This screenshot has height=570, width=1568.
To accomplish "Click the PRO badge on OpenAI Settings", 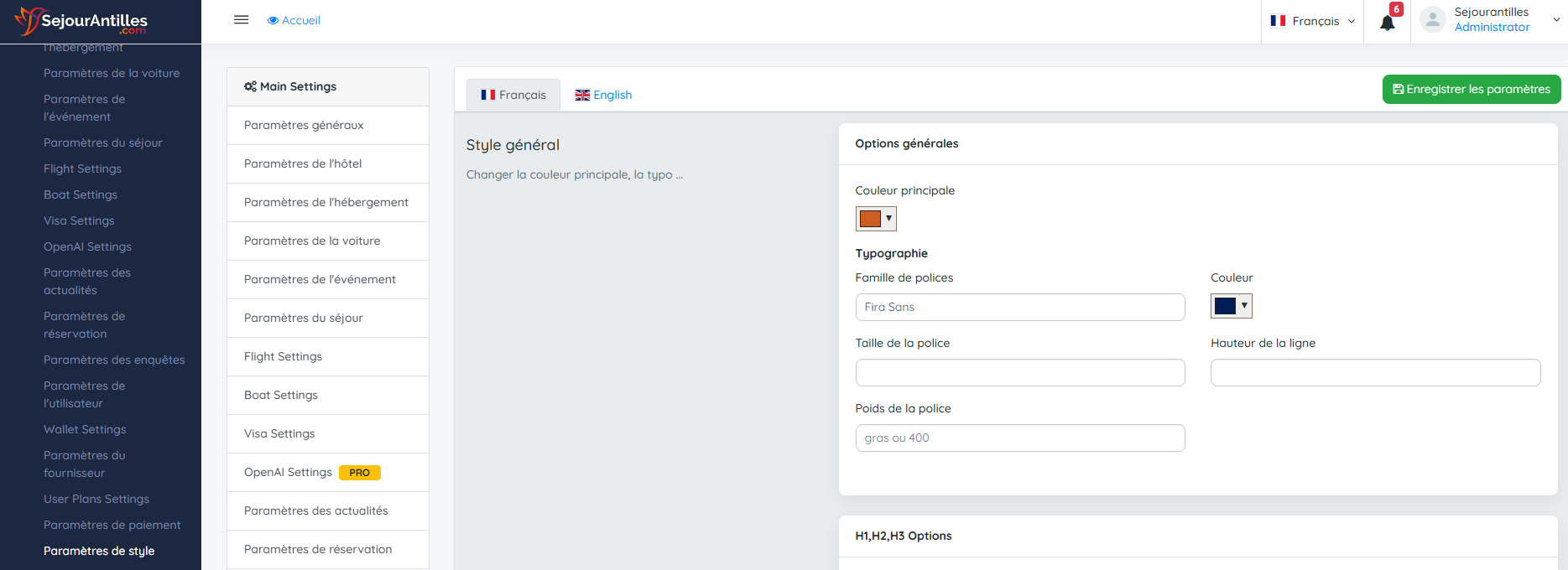I will pos(359,473).
